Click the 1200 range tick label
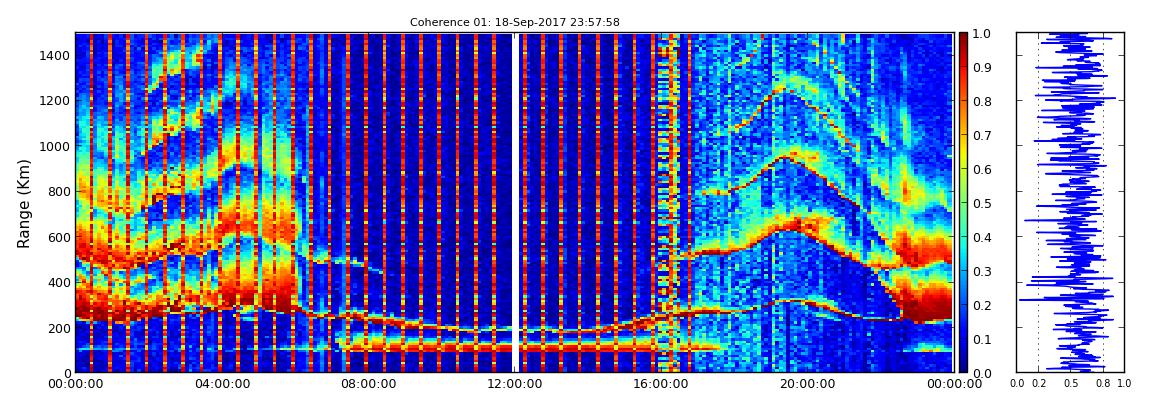 (55, 101)
